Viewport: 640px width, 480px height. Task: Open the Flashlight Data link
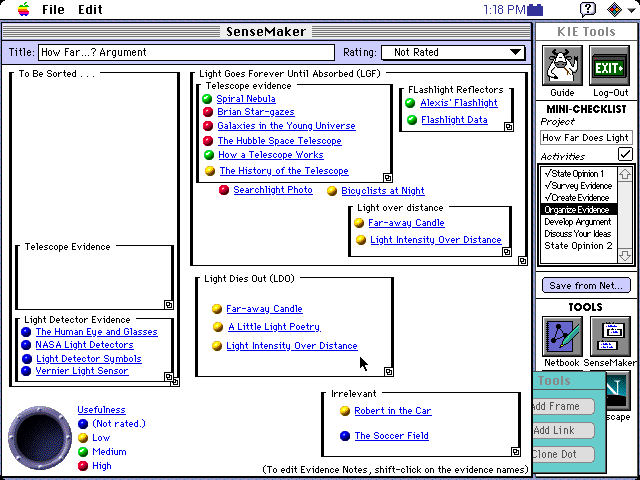click(454, 120)
